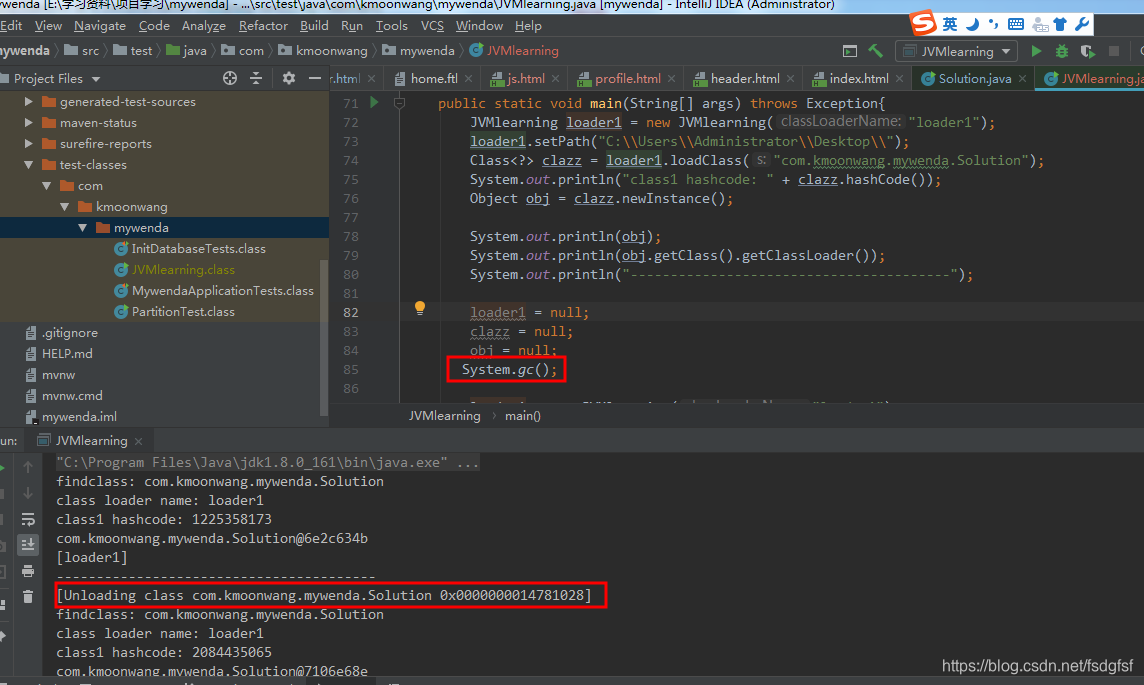Expand generated-test-sources folder
This screenshot has height=685, width=1144.
[28, 101]
